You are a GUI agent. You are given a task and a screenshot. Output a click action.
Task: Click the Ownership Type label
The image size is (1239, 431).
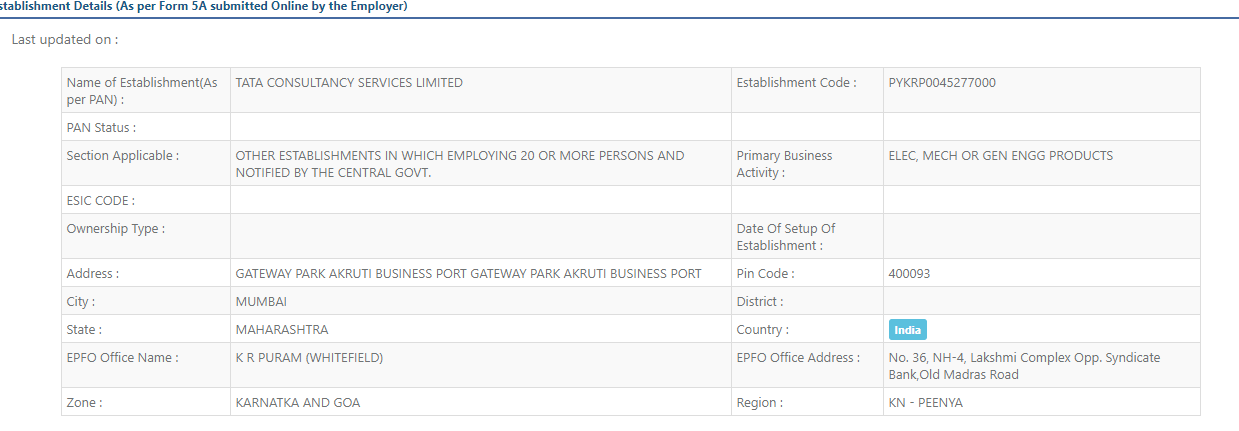click(116, 228)
